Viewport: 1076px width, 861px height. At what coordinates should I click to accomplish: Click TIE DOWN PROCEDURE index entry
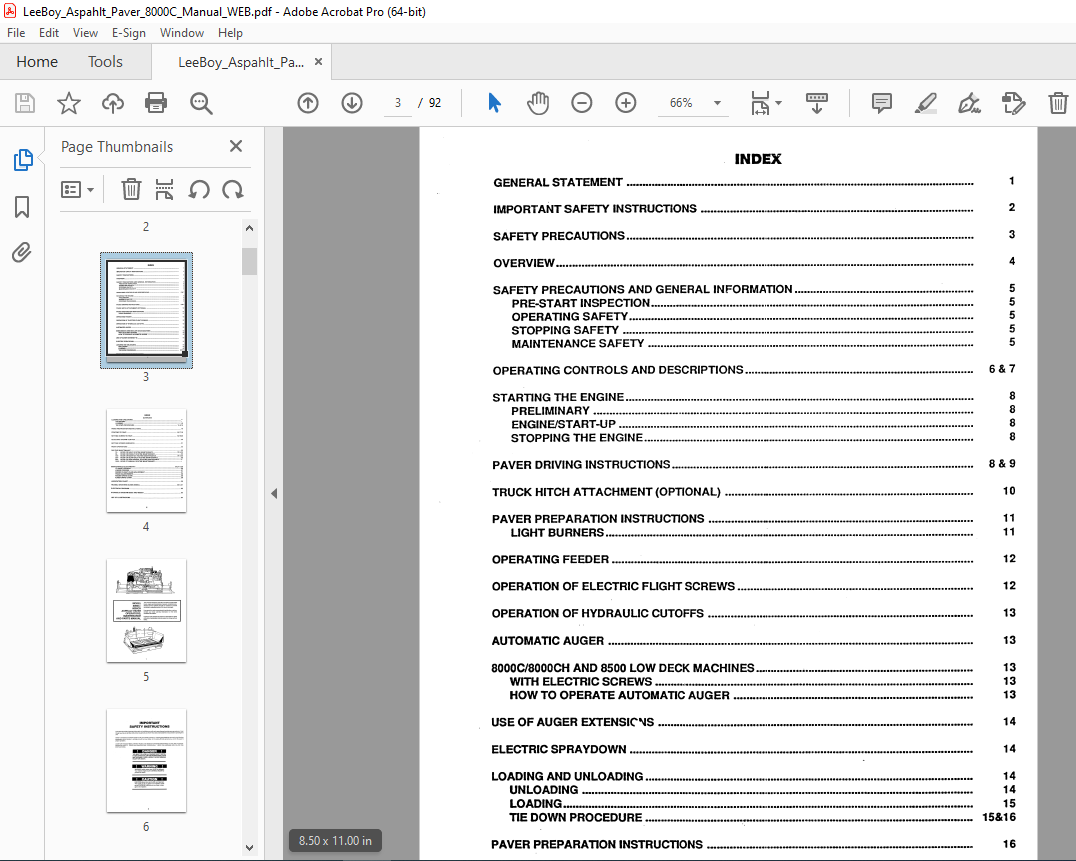(576, 817)
